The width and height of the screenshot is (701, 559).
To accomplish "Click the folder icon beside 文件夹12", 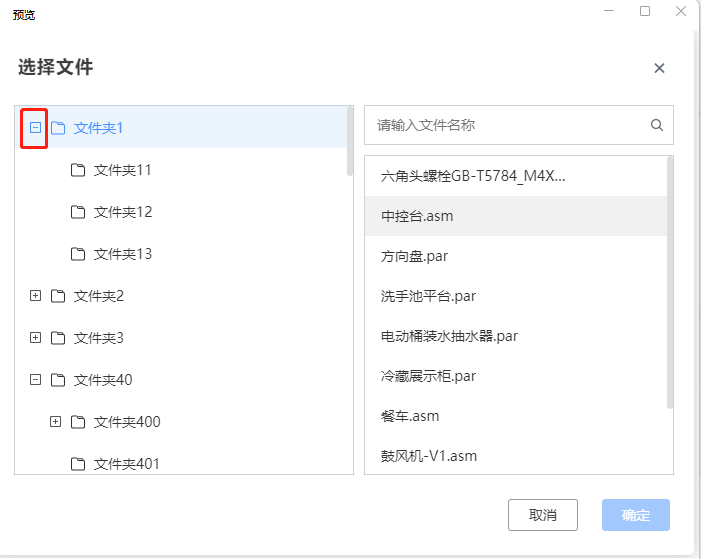I will pyautogui.click(x=78, y=212).
